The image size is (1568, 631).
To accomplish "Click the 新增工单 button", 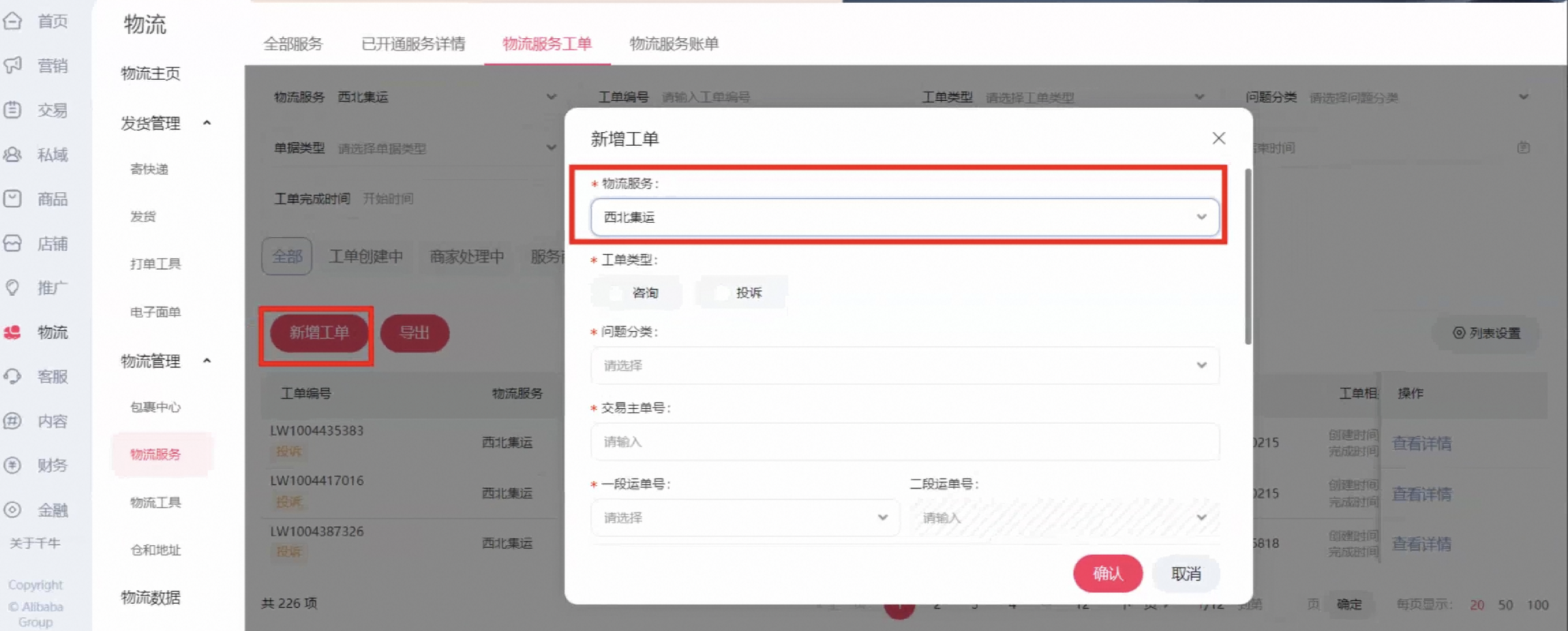I will (319, 333).
